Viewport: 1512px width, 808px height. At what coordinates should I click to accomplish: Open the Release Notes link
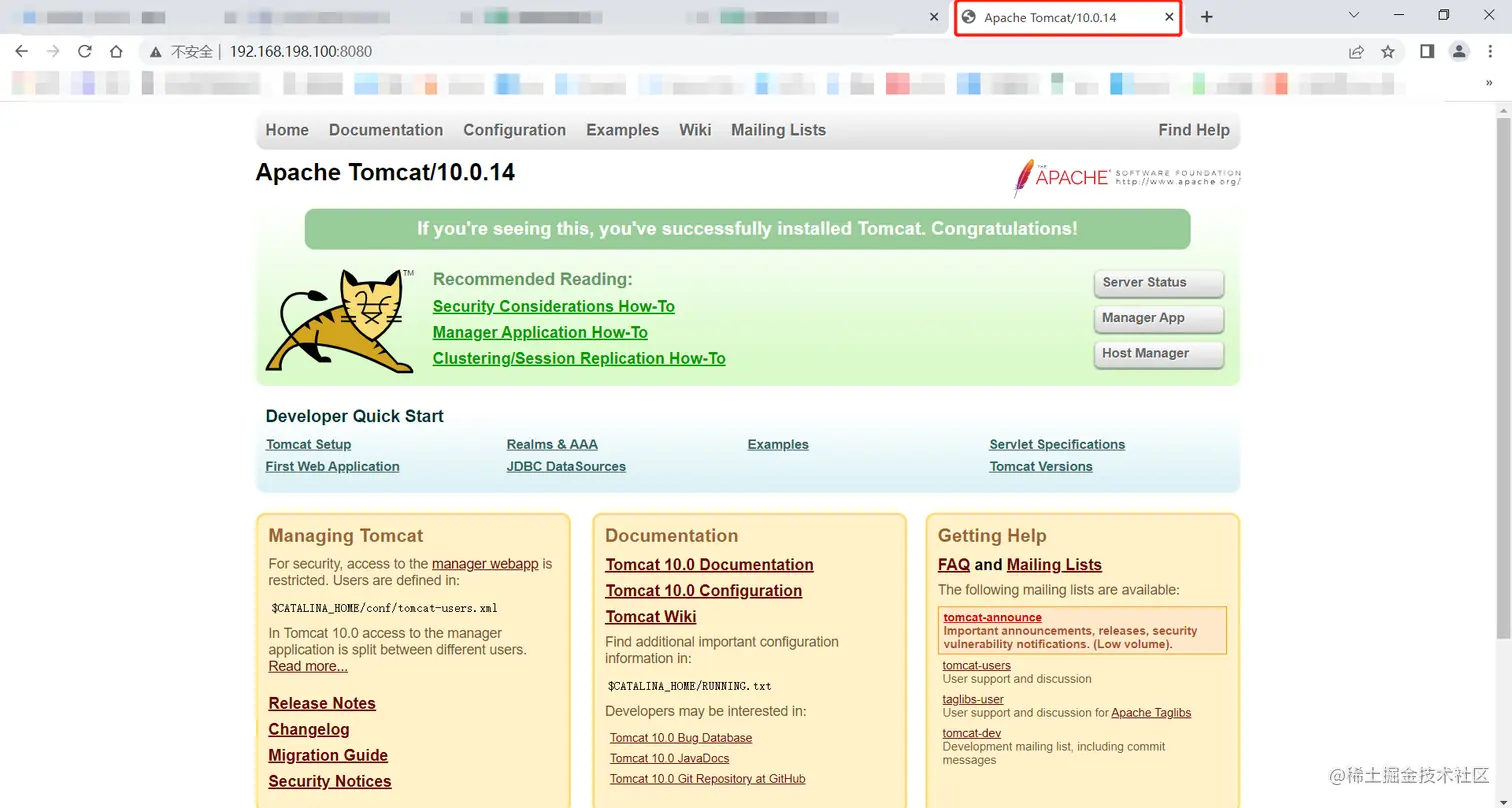click(322, 703)
